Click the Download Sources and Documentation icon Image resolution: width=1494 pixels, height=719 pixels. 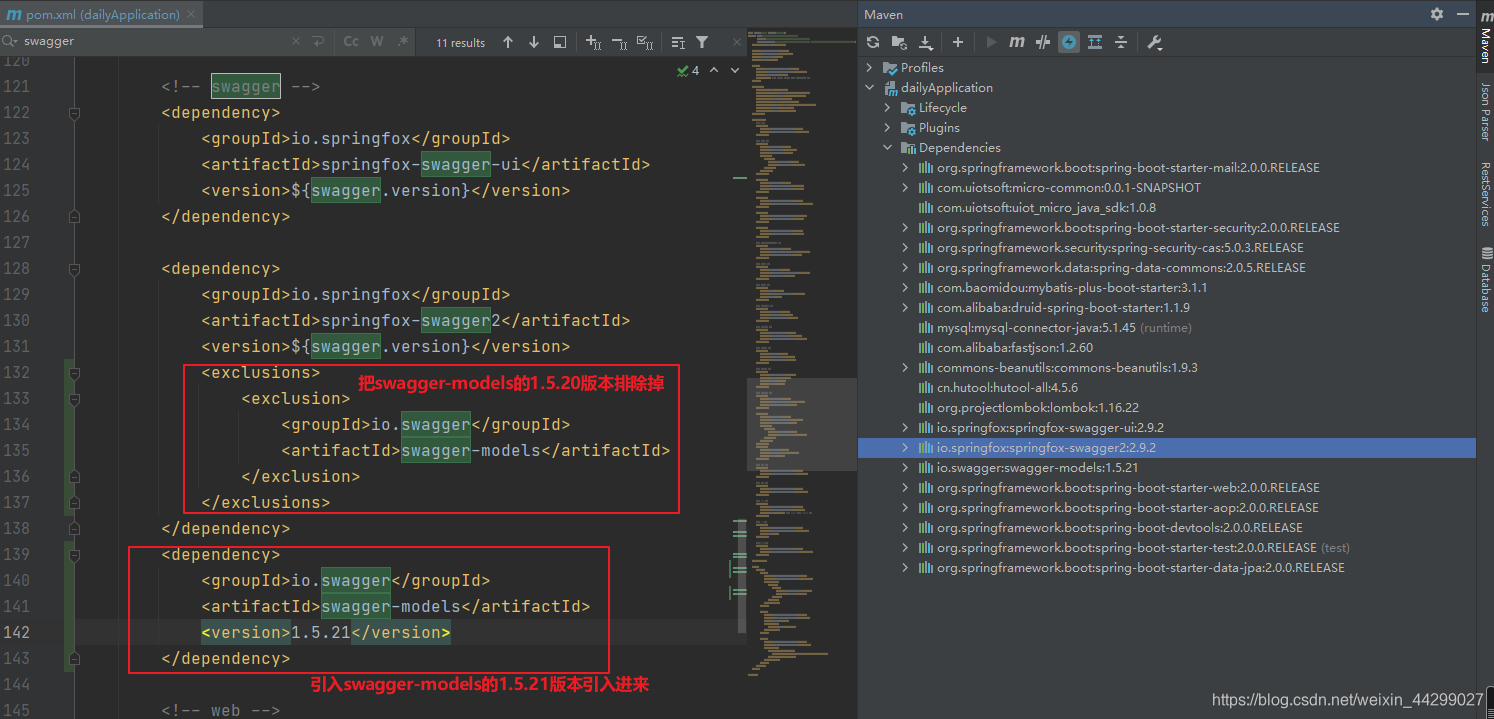pos(925,42)
